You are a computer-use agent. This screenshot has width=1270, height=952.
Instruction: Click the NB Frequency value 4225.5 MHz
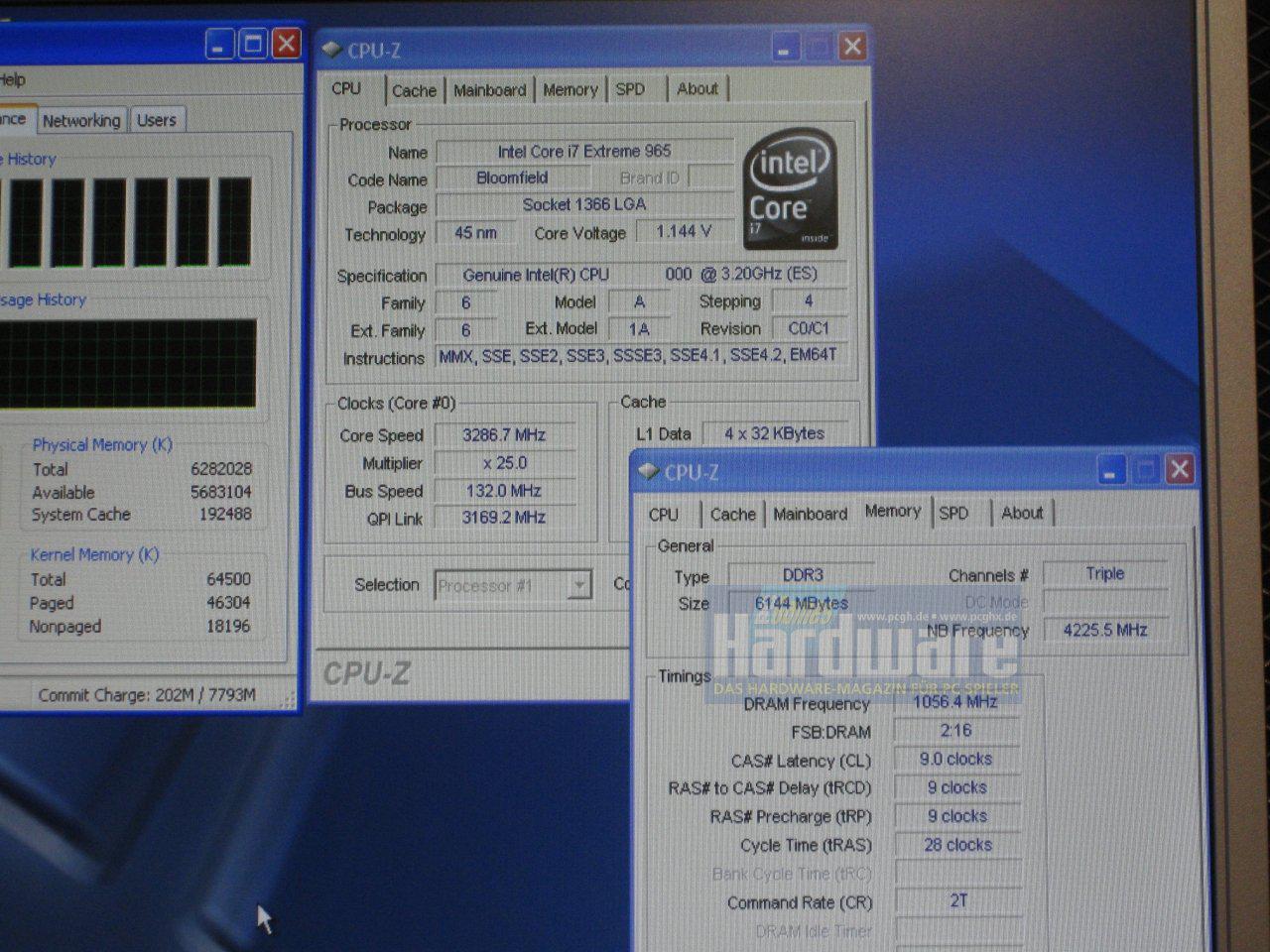point(1104,630)
